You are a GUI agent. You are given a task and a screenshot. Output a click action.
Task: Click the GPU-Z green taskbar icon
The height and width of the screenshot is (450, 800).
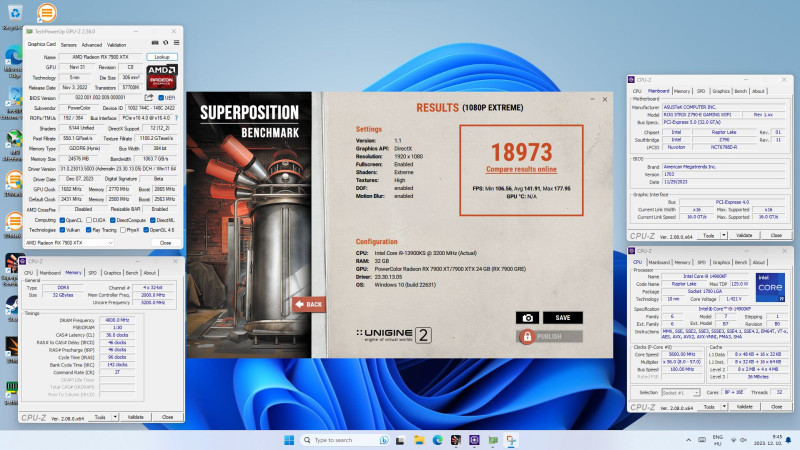tap(493, 440)
